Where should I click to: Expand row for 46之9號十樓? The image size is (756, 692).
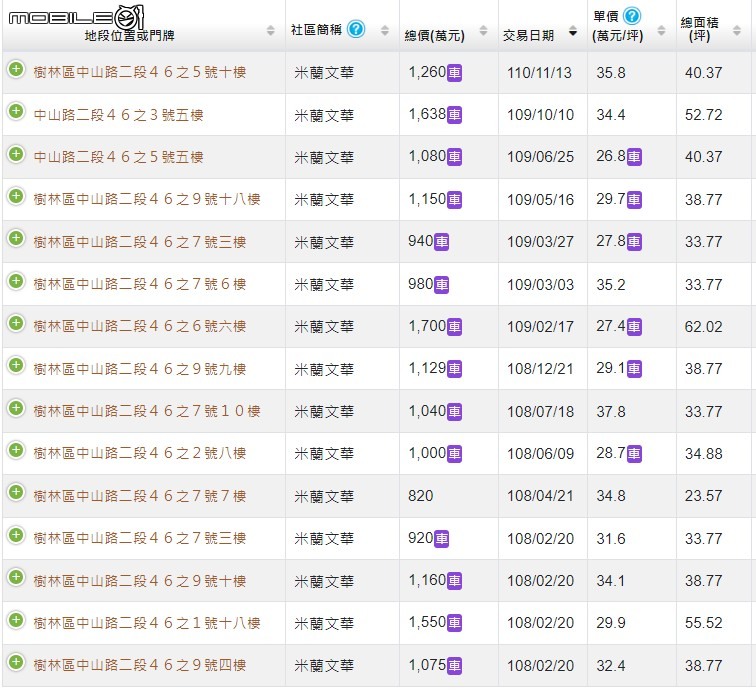coord(16,577)
